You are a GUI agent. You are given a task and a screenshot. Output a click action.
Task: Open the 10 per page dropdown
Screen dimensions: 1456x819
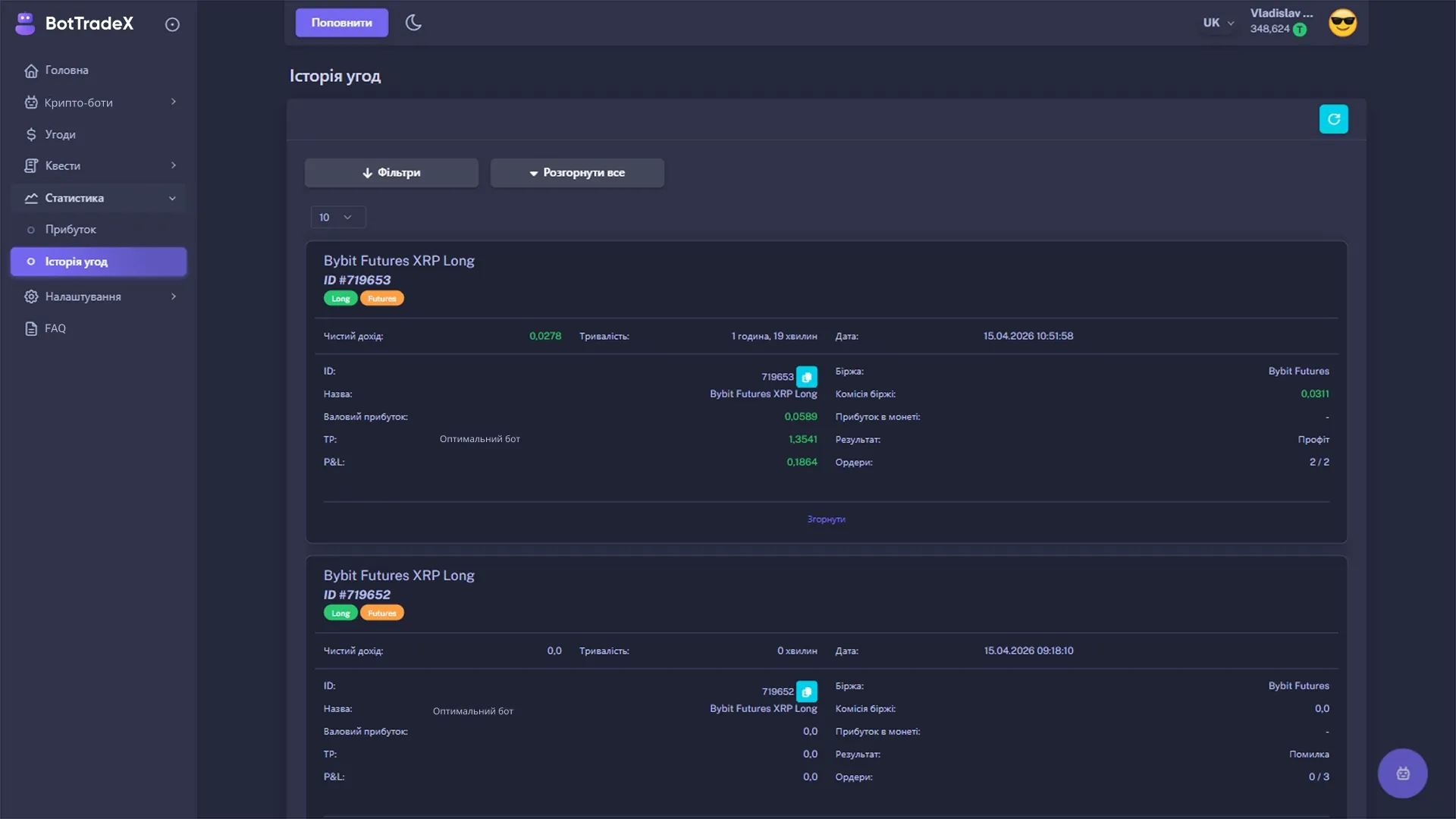(337, 218)
